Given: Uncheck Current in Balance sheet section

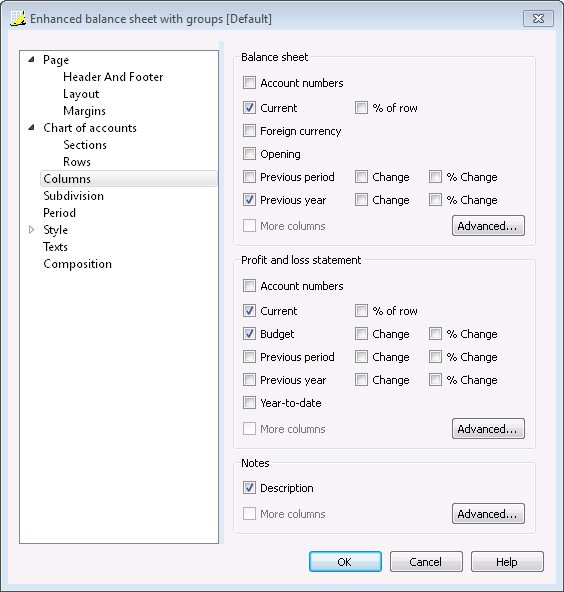Looking at the screenshot, I should pyautogui.click(x=249, y=108).
